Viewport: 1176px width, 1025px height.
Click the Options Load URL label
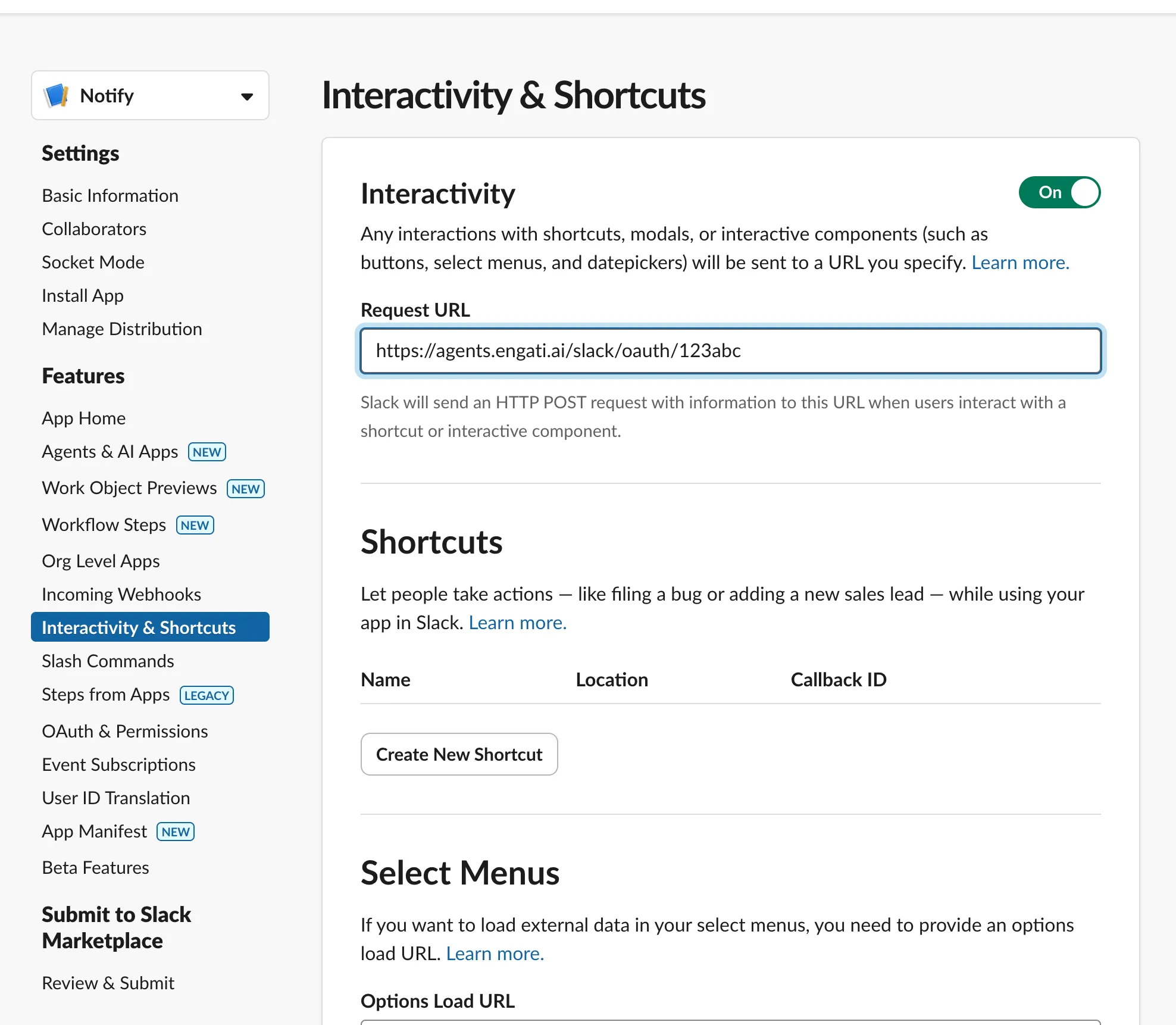(x=437, y=1001)
